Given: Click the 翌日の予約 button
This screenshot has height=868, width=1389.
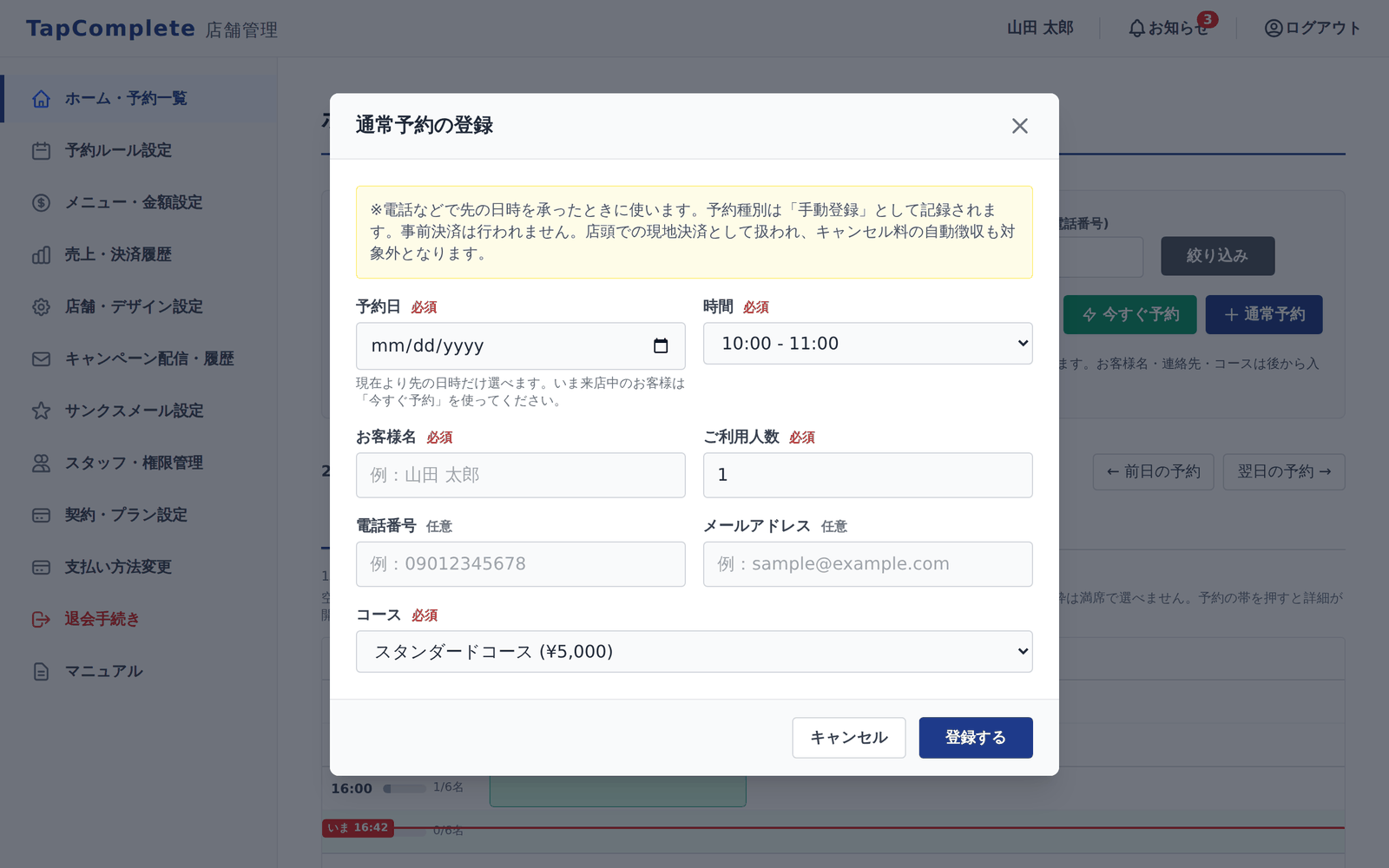Looking at the screenshot, I should click(1284, 472).
